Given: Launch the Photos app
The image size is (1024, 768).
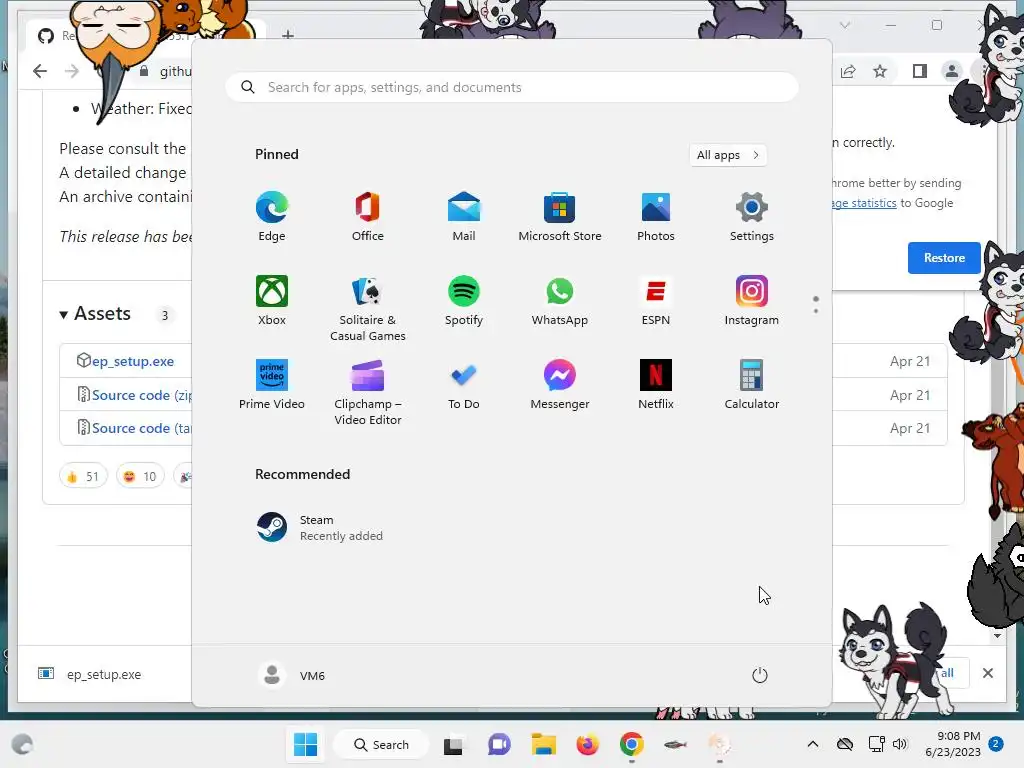Looking at the screenshot, I should (656, 217).
